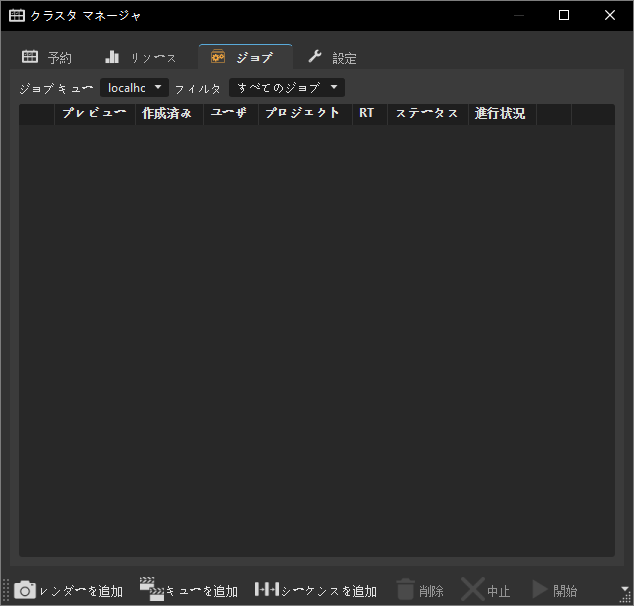Click the camera icon for add render
634x606 pixels.
25,590
